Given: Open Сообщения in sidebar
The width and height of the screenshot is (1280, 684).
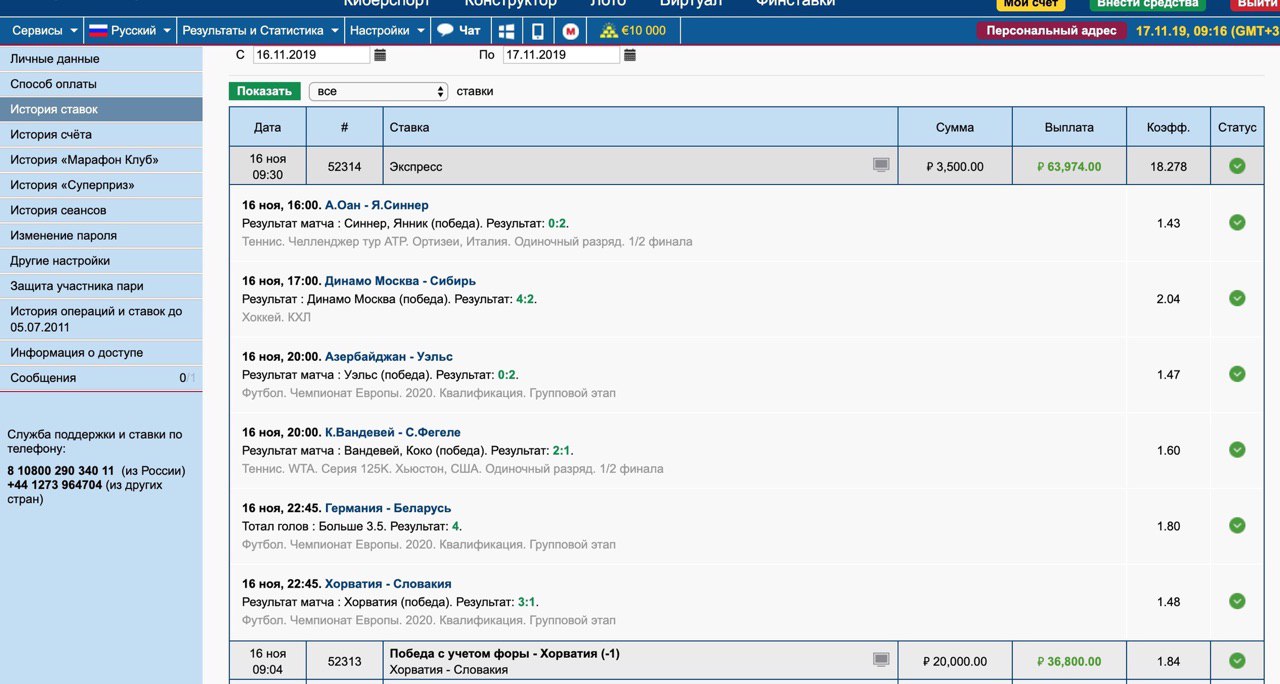Looking at the screenshot, I should tap(101, 378).
